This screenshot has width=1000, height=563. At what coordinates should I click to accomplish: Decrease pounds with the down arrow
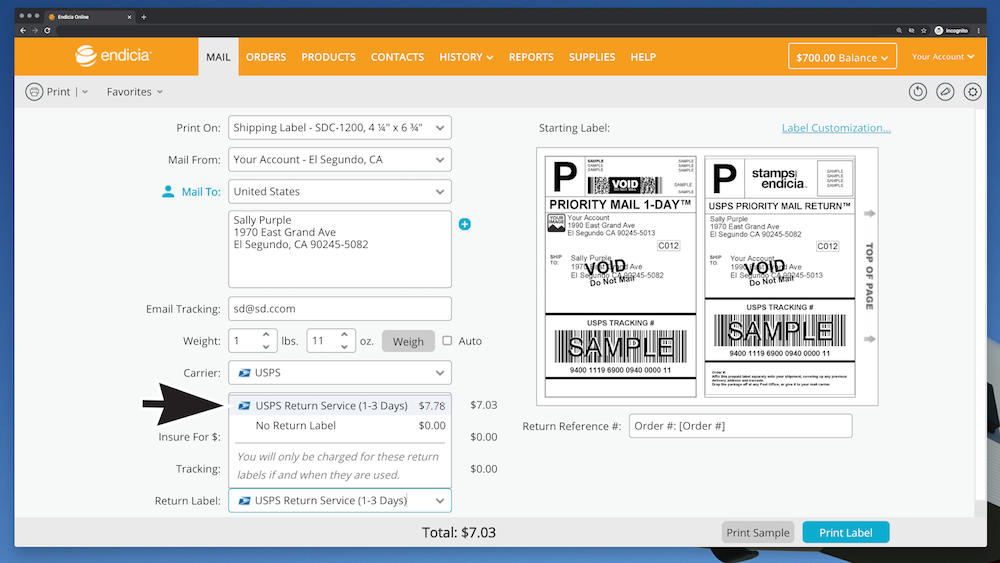click(x=266, y=347)
